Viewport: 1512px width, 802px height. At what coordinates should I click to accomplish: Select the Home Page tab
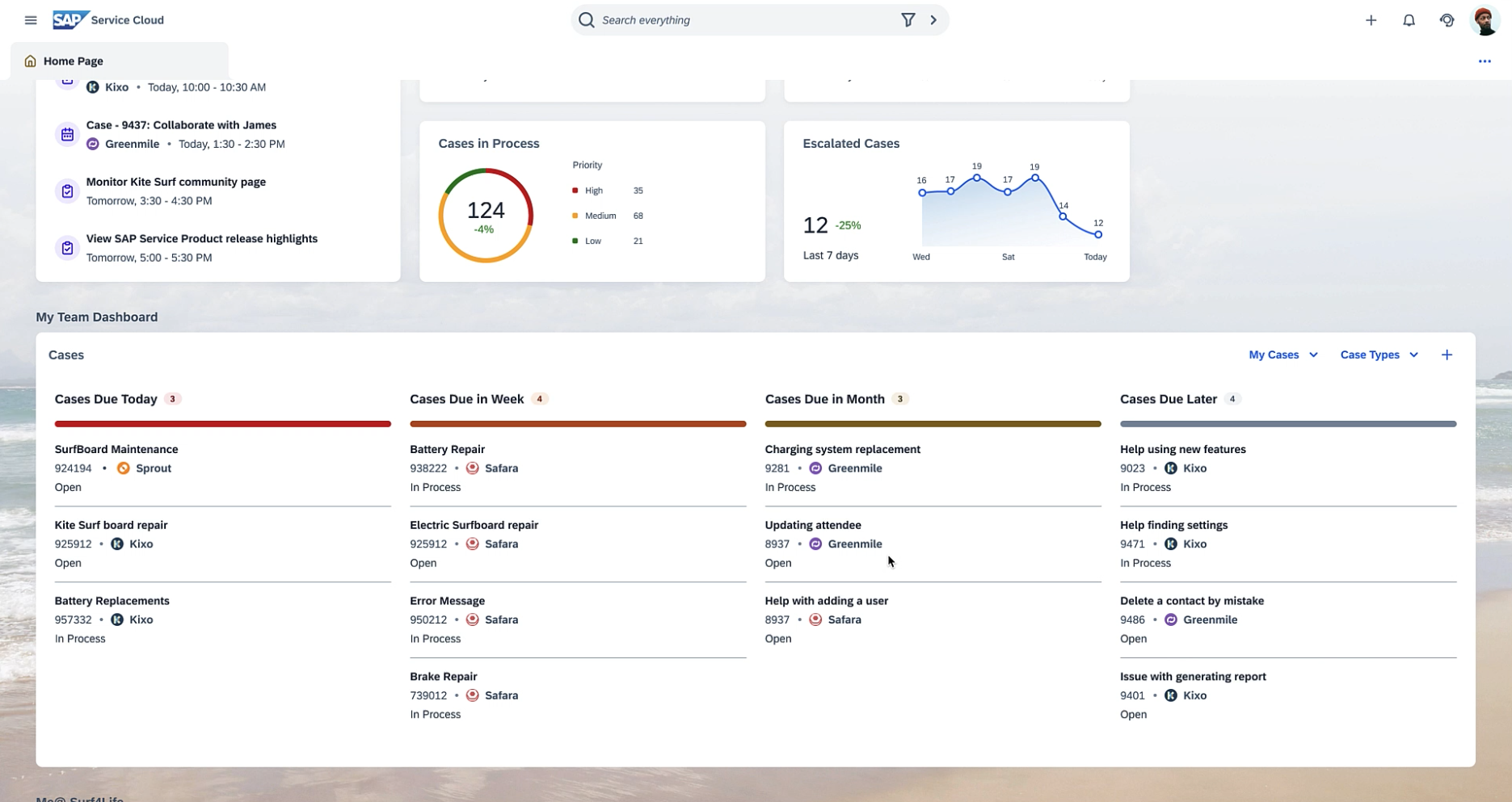coord(73,61)
